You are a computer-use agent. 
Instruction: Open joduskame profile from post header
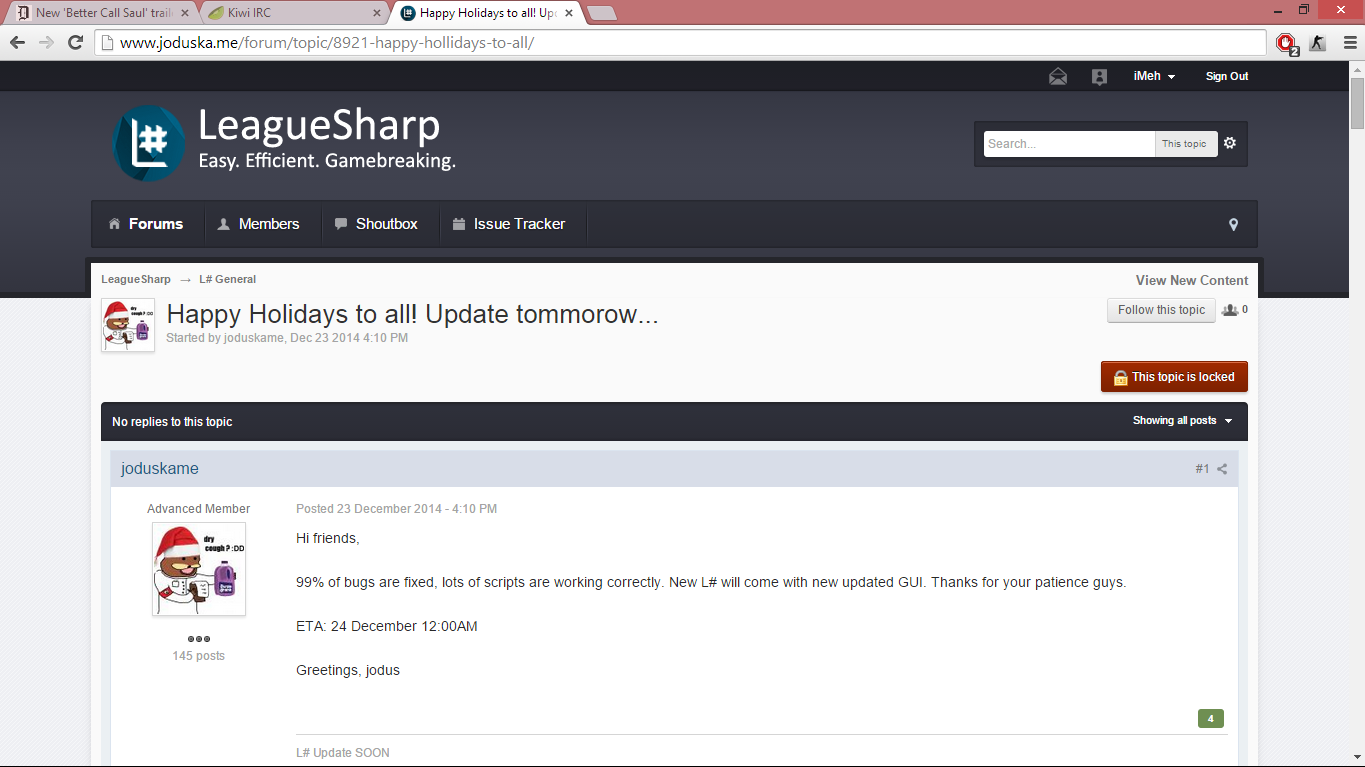(160, 469)
